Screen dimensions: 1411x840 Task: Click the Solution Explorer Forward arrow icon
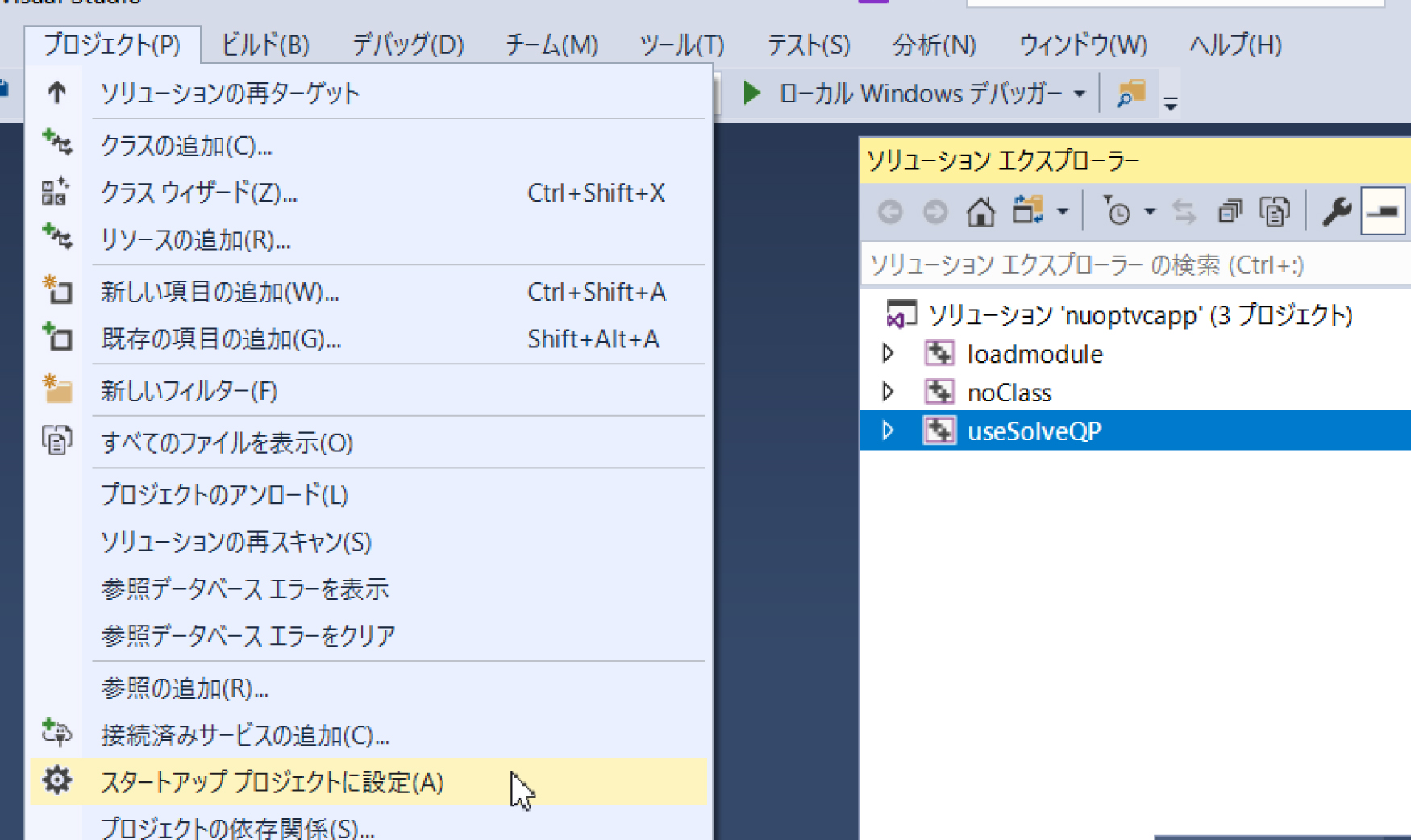click(935, 212)
